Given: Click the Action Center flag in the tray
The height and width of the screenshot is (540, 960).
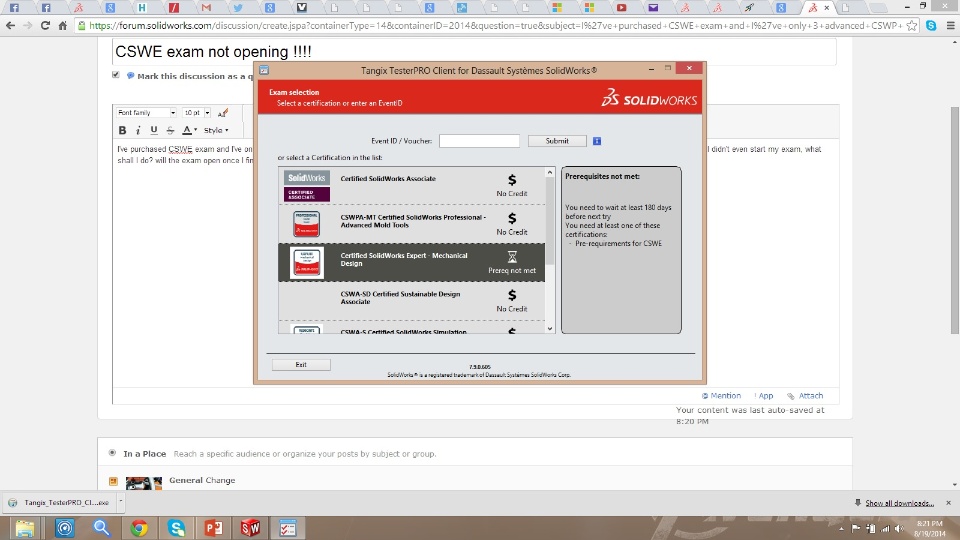Looking at the screenshot, I should (856, 528).
